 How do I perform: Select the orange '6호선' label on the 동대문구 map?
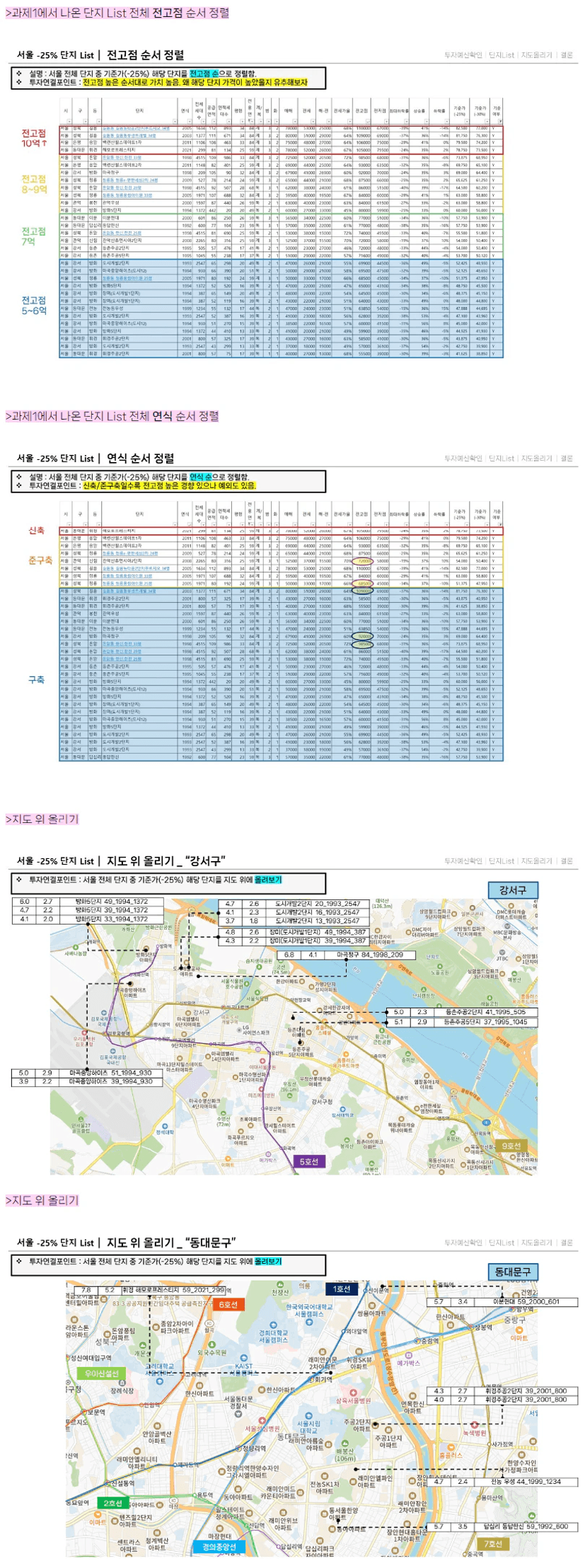[228, 1304]
